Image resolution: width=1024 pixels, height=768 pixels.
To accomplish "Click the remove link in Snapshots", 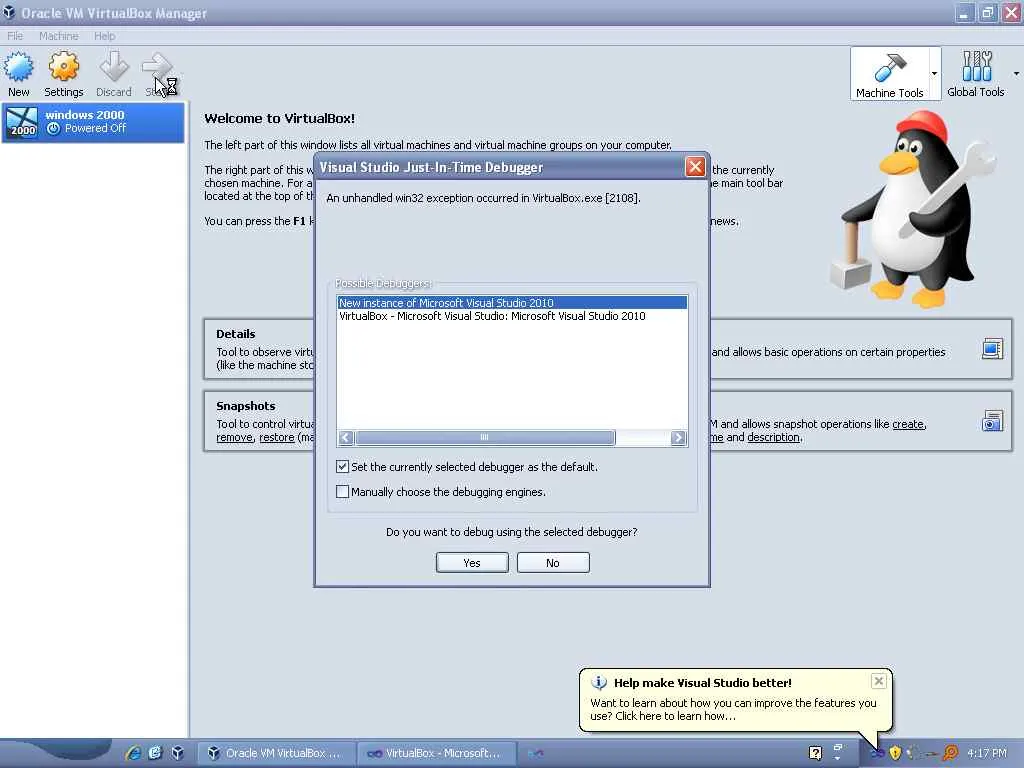I will [234, 437].
